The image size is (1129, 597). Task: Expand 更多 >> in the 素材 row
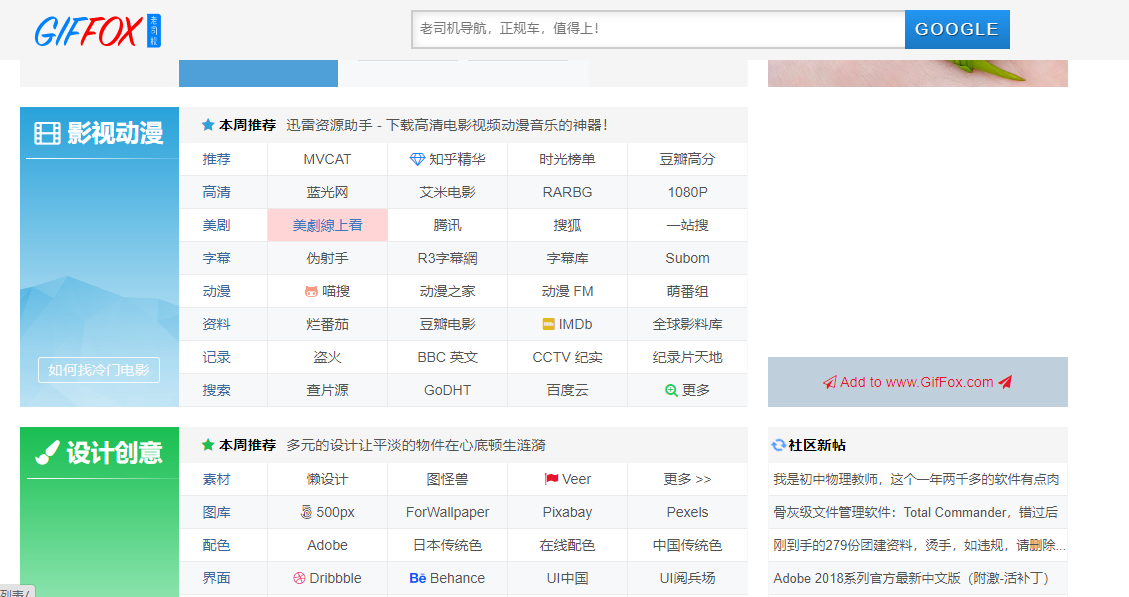[x=688, y=480]
